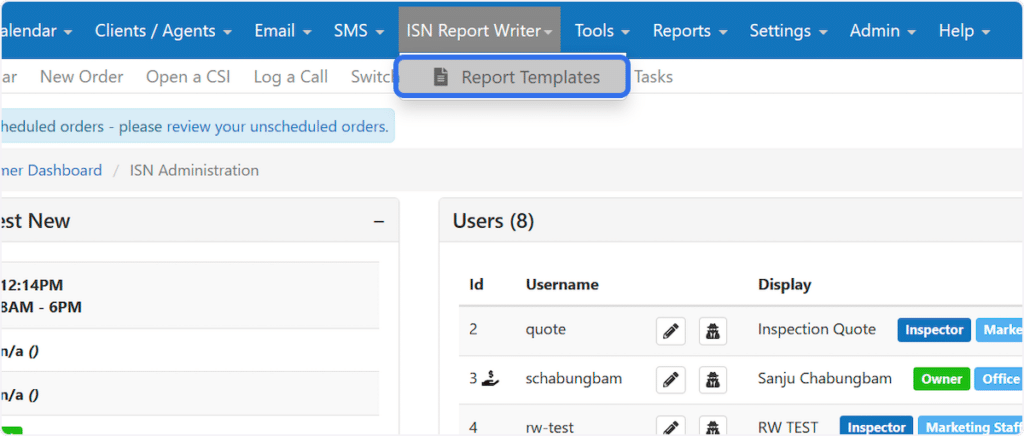Open a CSI from the quick links
This screenshot has height=436, width=1024.
pyautogui.click(x=188, y=77)
